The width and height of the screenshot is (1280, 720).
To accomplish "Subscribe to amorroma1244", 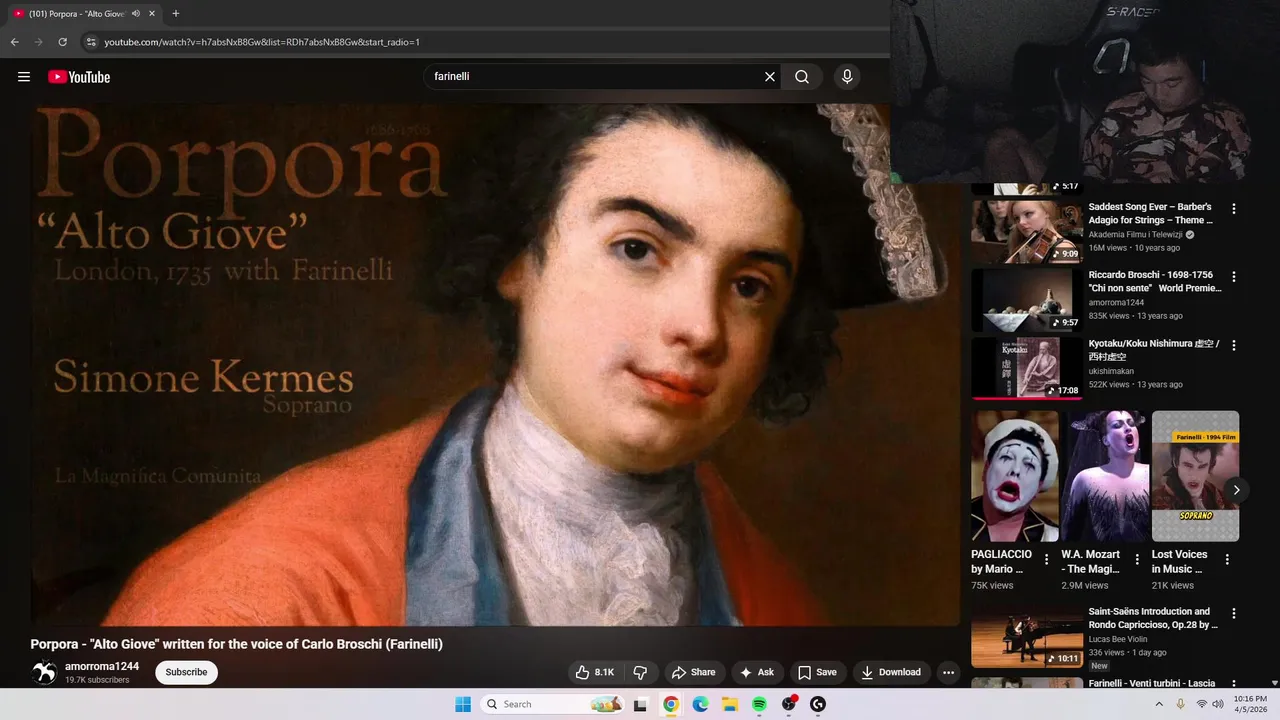I will click(x=186, y=672).
